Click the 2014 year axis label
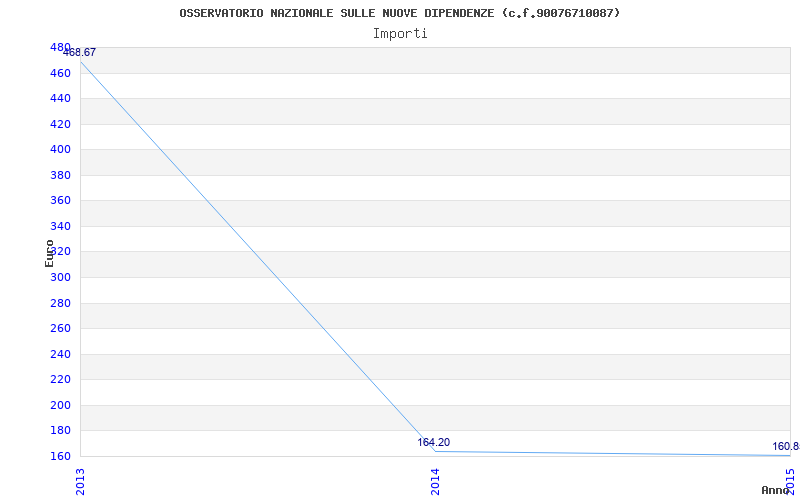 [x=435, y=482]
